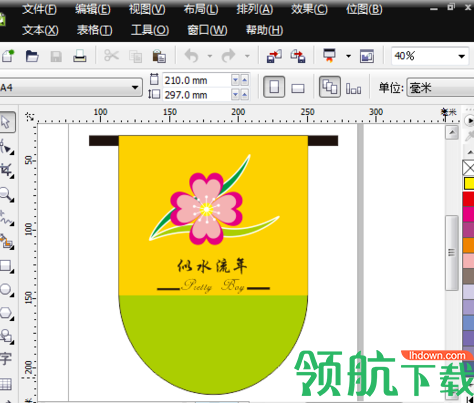Open the 帮助(H) menu
This screenshot has height=403, width=474.
264,31
